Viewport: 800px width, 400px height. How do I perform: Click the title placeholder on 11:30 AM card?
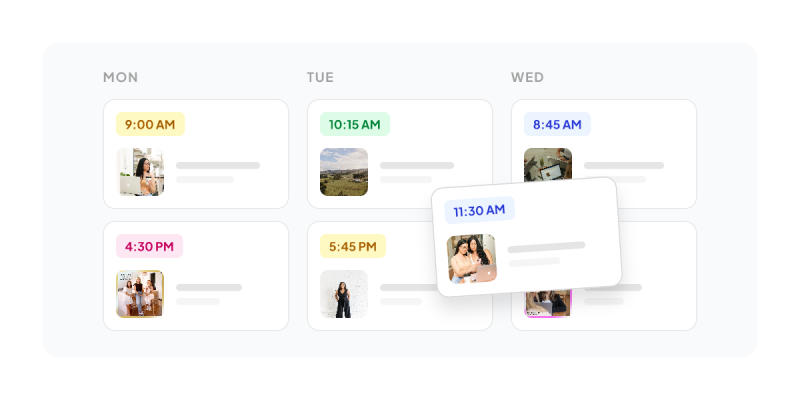tap(546, 247)
